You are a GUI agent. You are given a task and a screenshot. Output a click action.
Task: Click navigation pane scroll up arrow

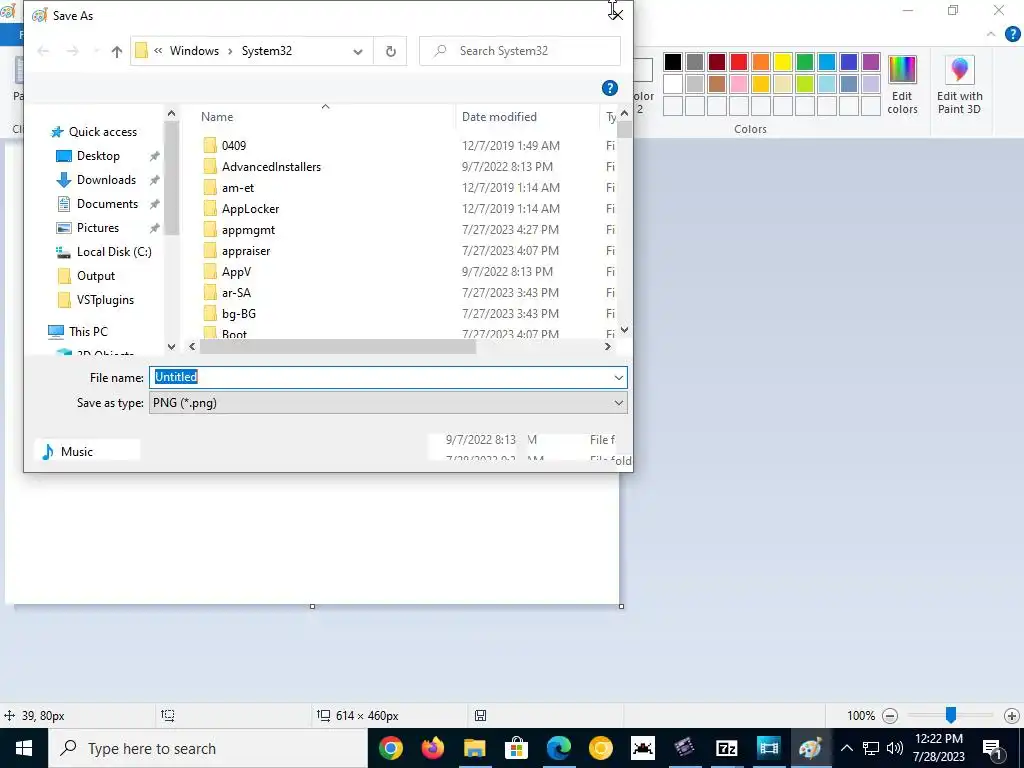click(171, 114)
